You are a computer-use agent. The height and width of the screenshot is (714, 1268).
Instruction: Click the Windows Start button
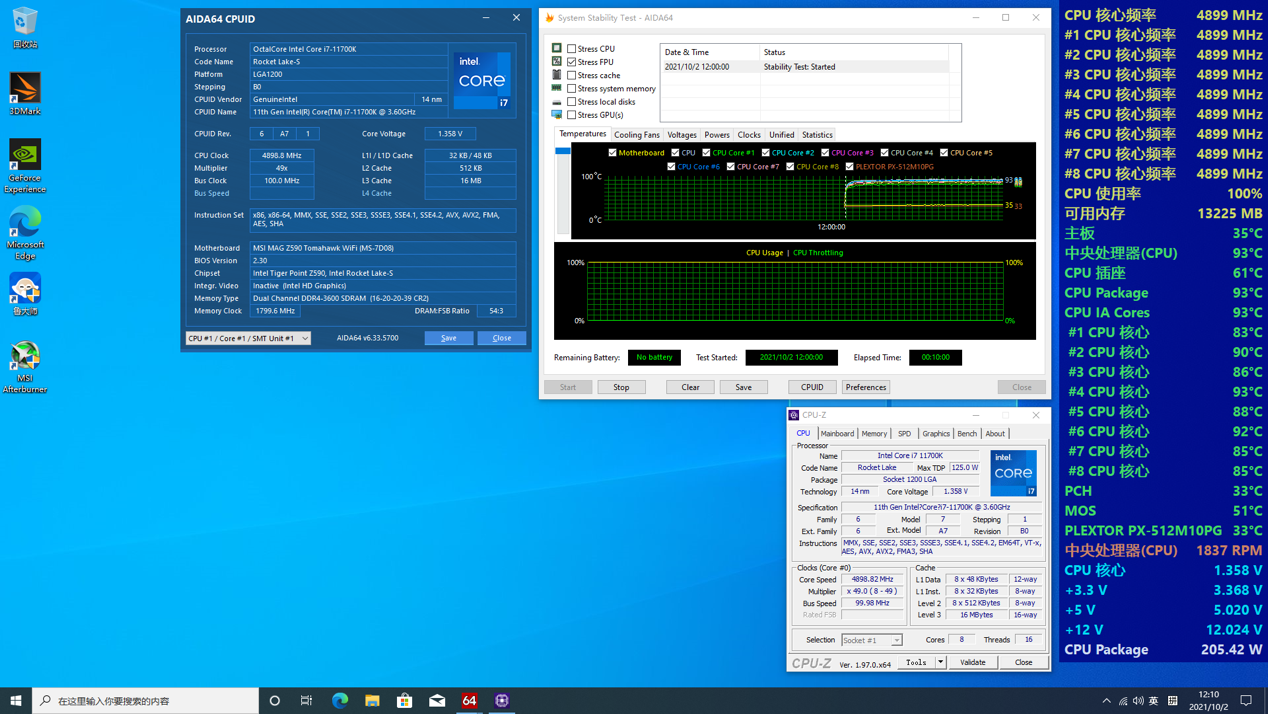(x=16, y=701)
